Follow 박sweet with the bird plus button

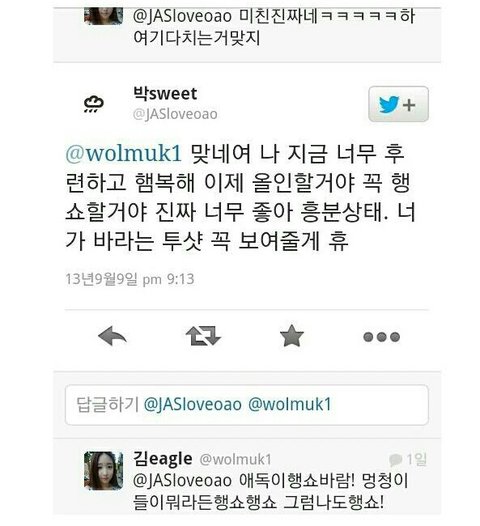coord(398,104)
